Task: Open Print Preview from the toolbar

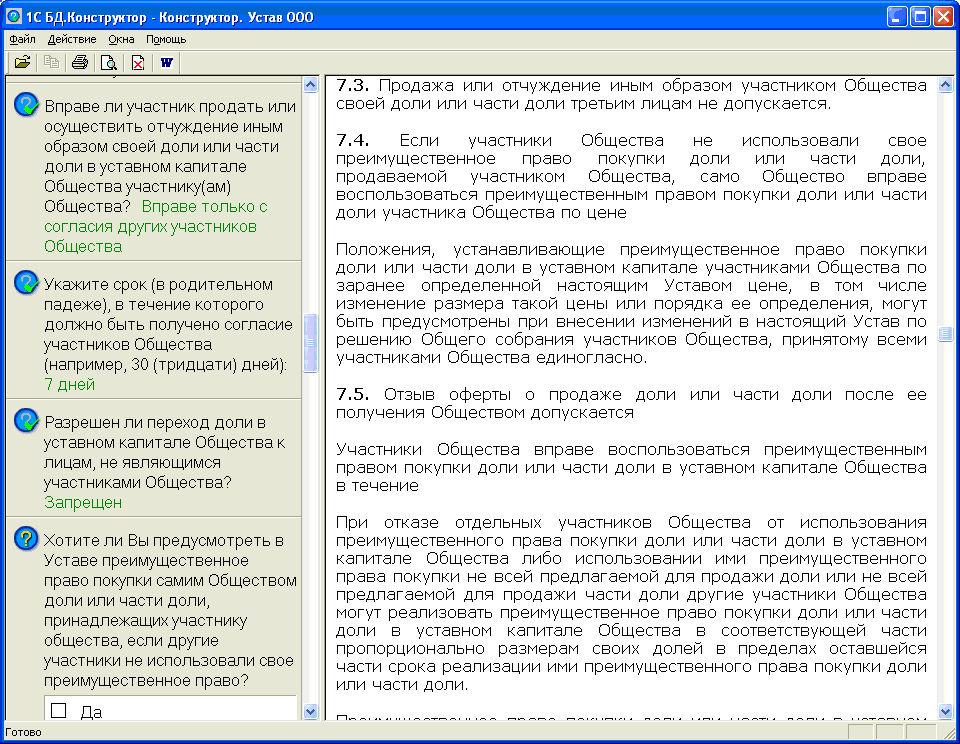Action: coord(108,63)
